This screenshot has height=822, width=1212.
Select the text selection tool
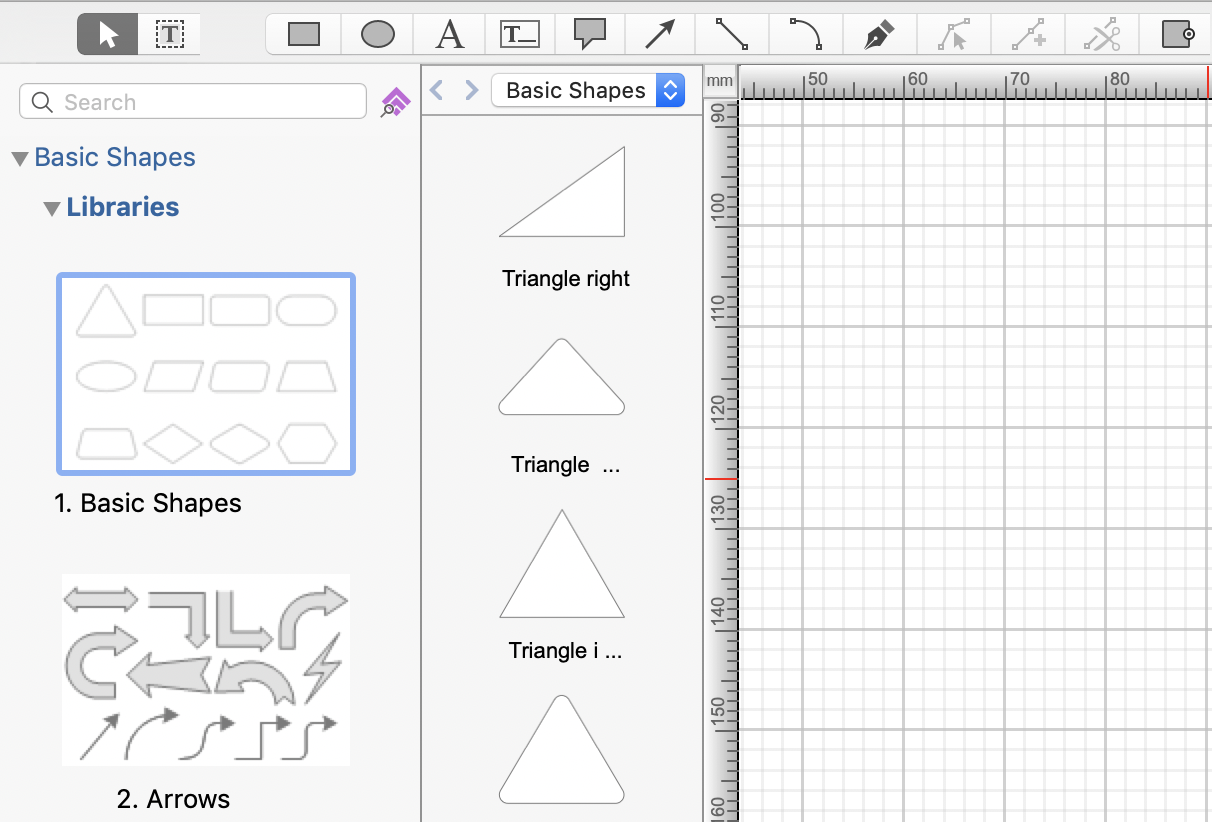click(x=170, y=35)
